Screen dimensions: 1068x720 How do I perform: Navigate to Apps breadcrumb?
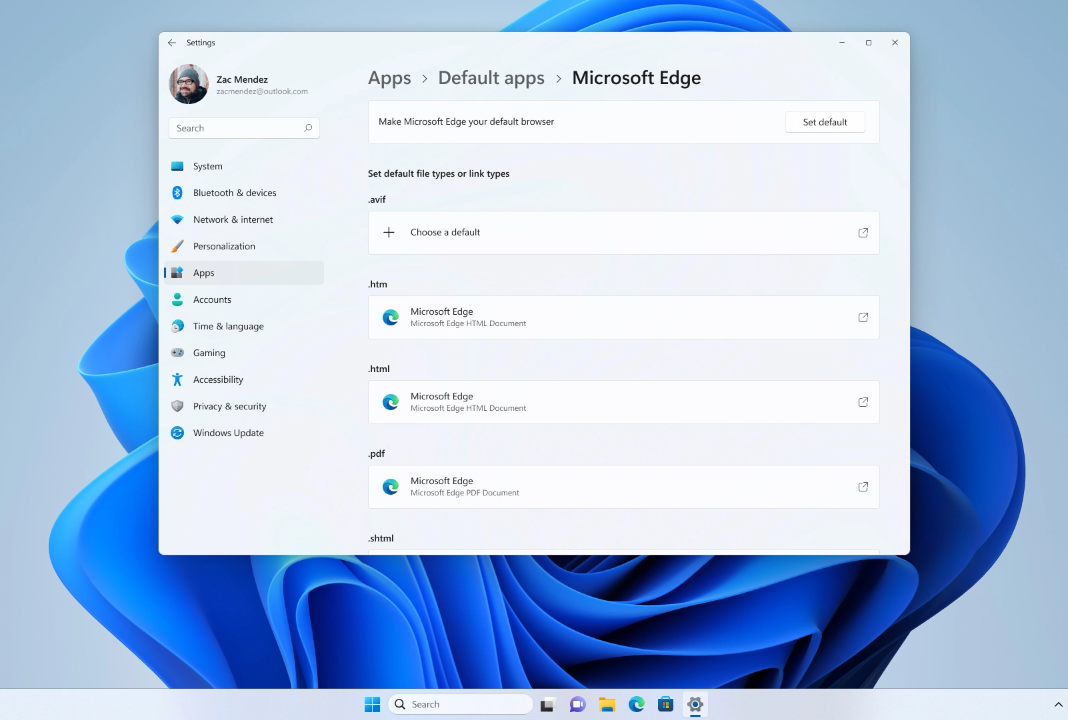[x=390, y=78]
